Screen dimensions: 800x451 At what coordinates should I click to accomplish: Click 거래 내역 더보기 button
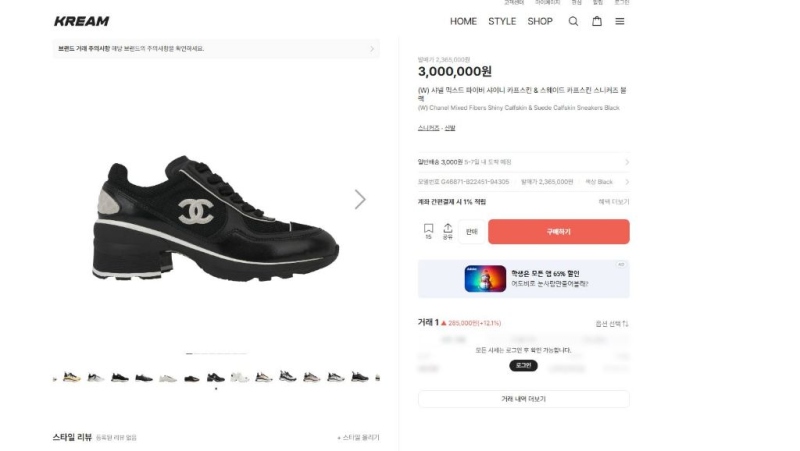point(523,399)
